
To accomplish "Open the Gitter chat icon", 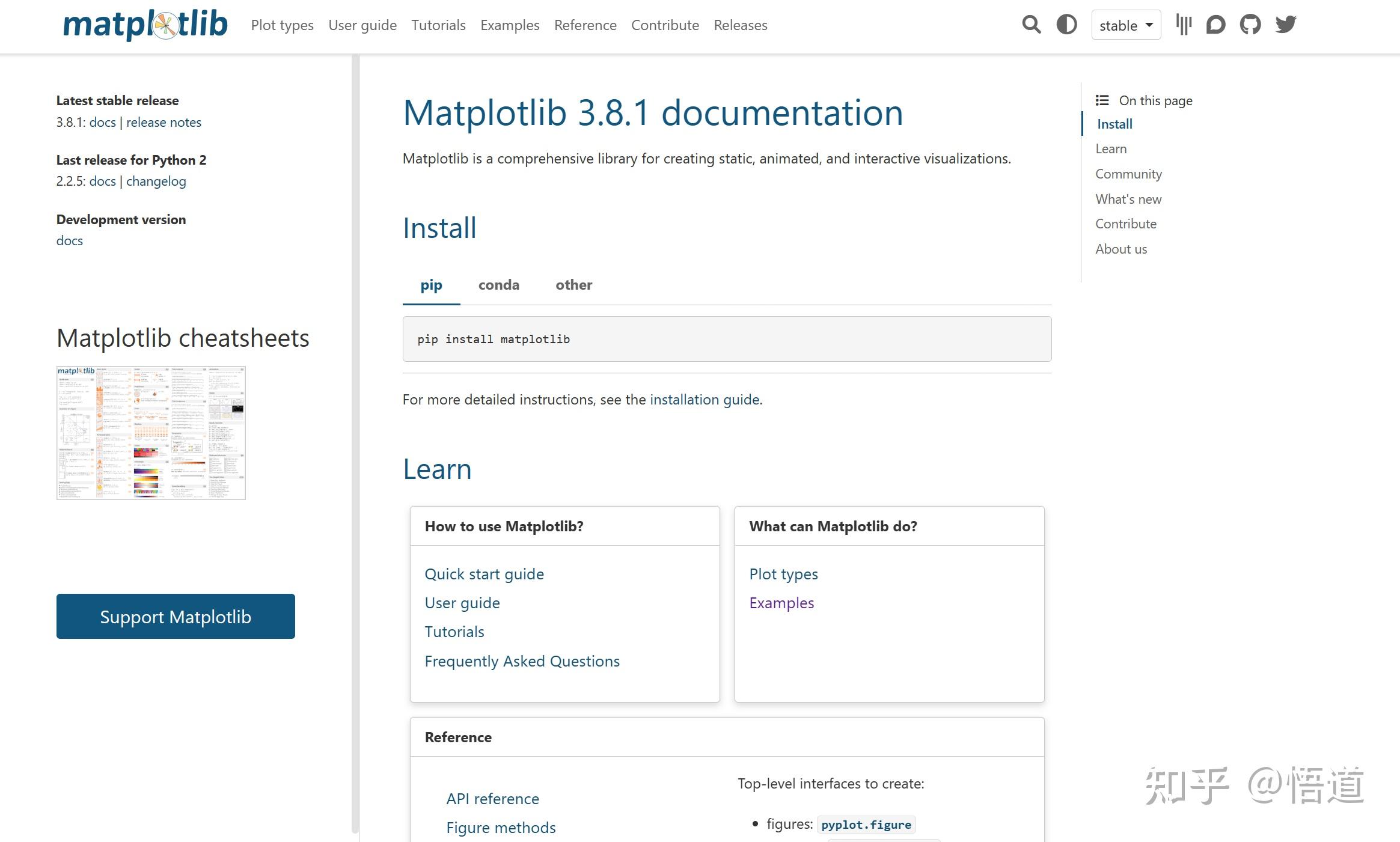I will pos(1184,25).
